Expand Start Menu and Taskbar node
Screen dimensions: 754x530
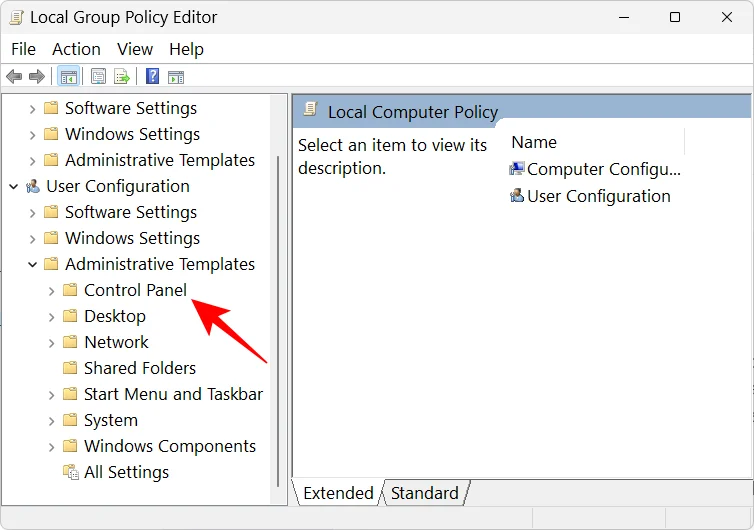coord(51,395)
